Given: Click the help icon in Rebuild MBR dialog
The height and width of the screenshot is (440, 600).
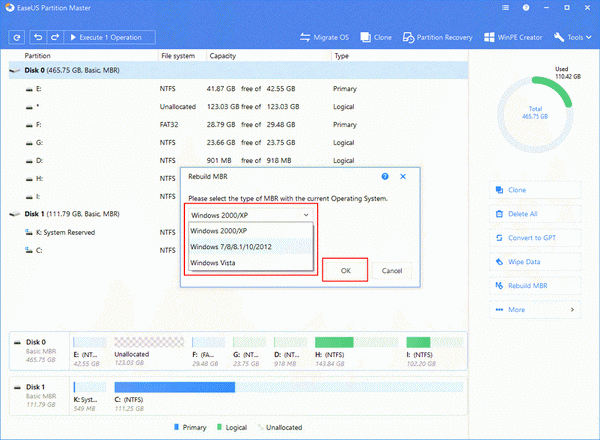Looking at the screenshot, I should (386, 175).
